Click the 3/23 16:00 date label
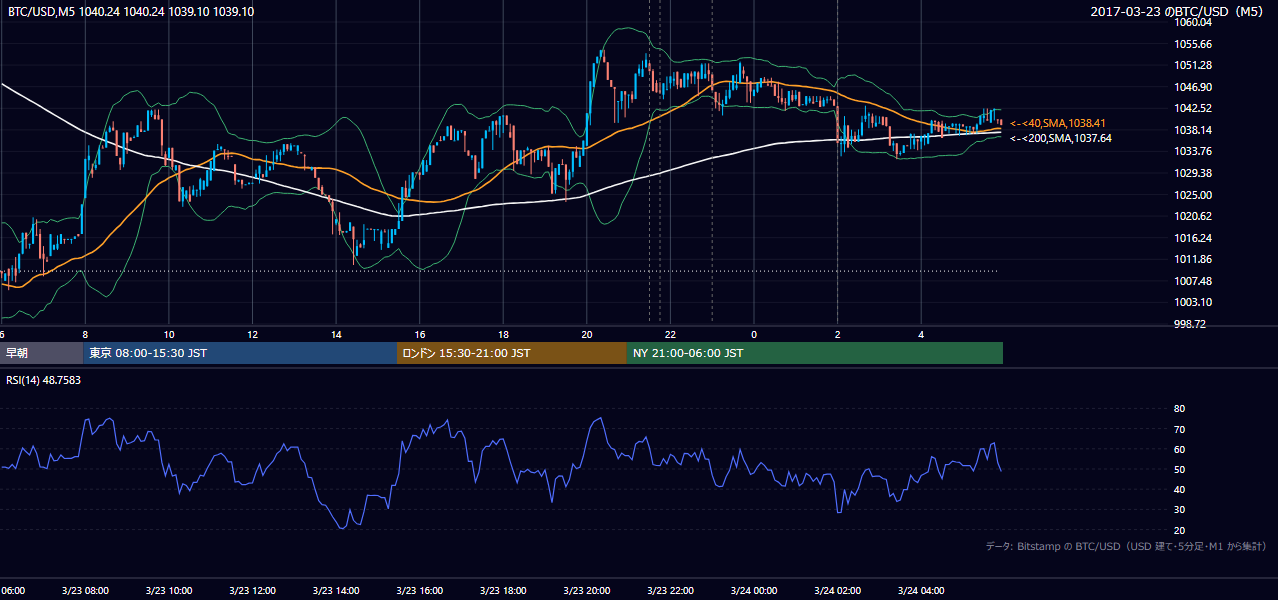Image resolution: width=1278 pixels, height=600 pixels. [x=419, y=591]
